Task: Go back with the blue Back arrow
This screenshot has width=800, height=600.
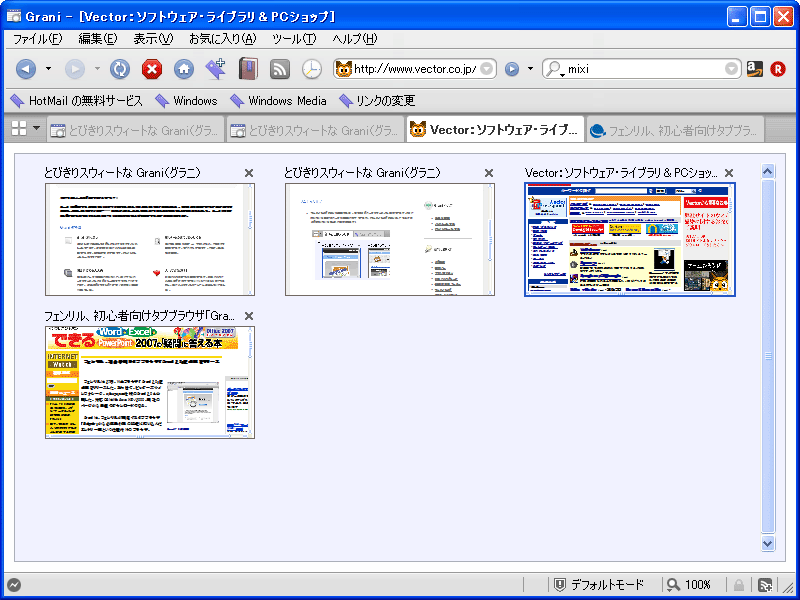Action: point(26,69)
